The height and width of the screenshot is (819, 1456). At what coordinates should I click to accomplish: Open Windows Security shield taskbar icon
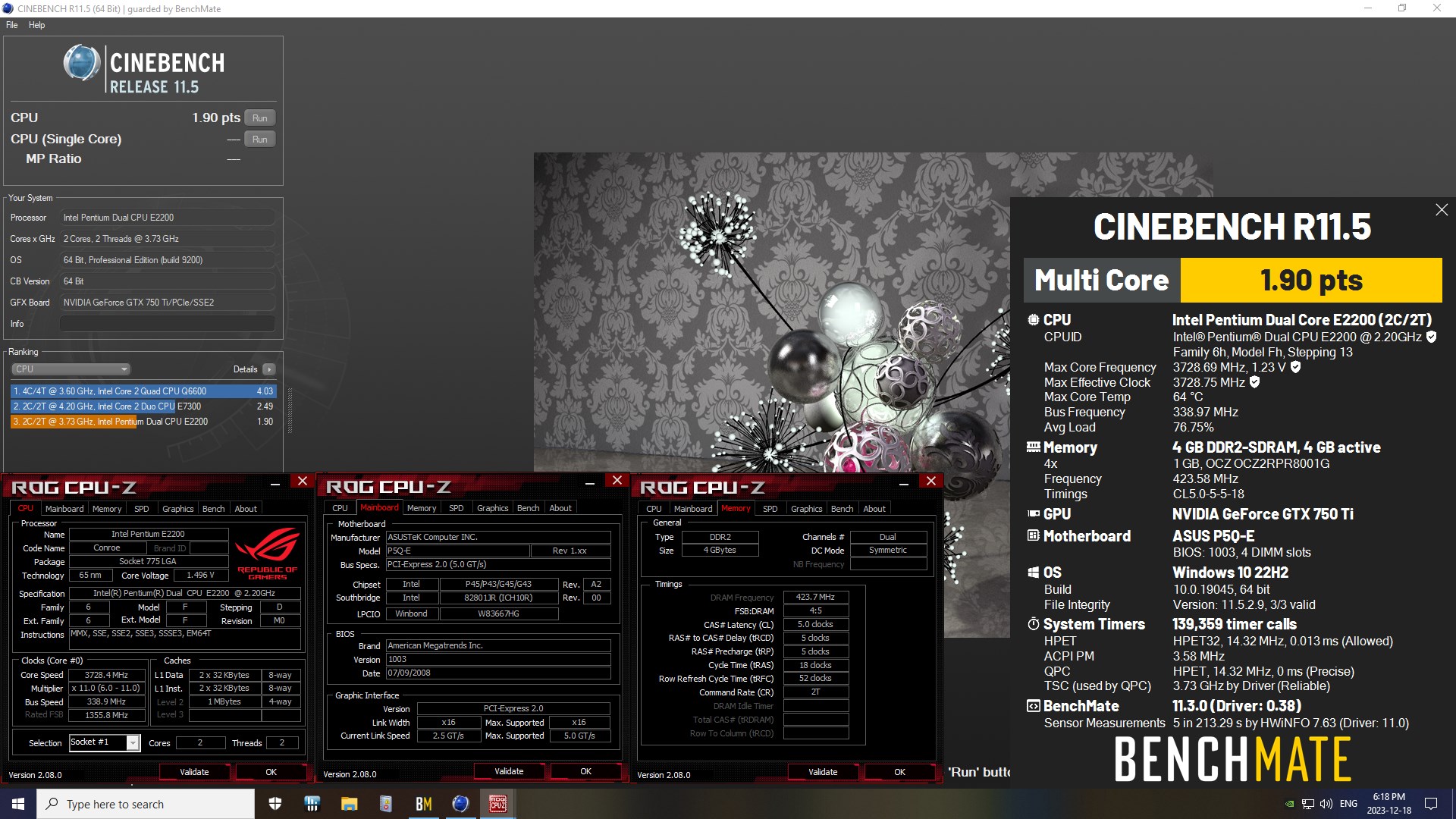pos(275,804)
